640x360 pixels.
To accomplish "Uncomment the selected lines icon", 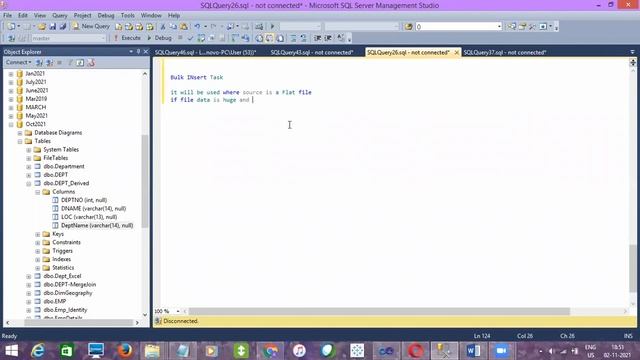I will point(303,38).
